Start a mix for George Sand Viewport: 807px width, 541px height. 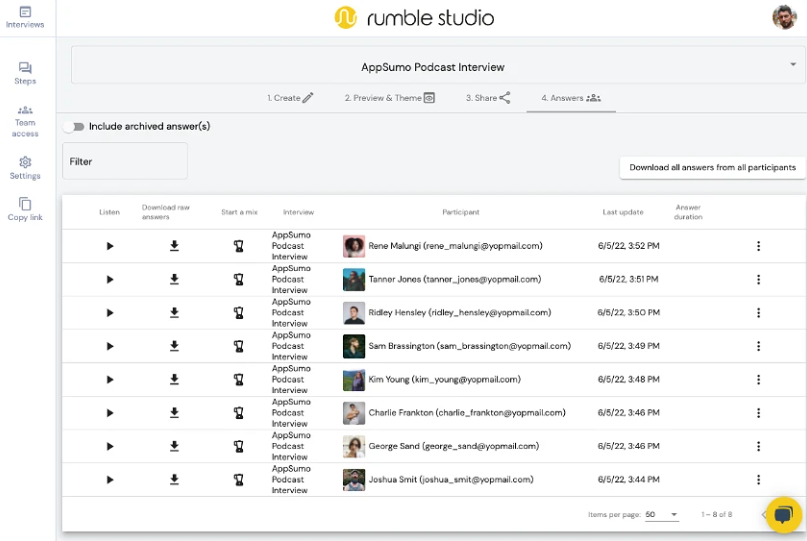(x=238, y=446)
